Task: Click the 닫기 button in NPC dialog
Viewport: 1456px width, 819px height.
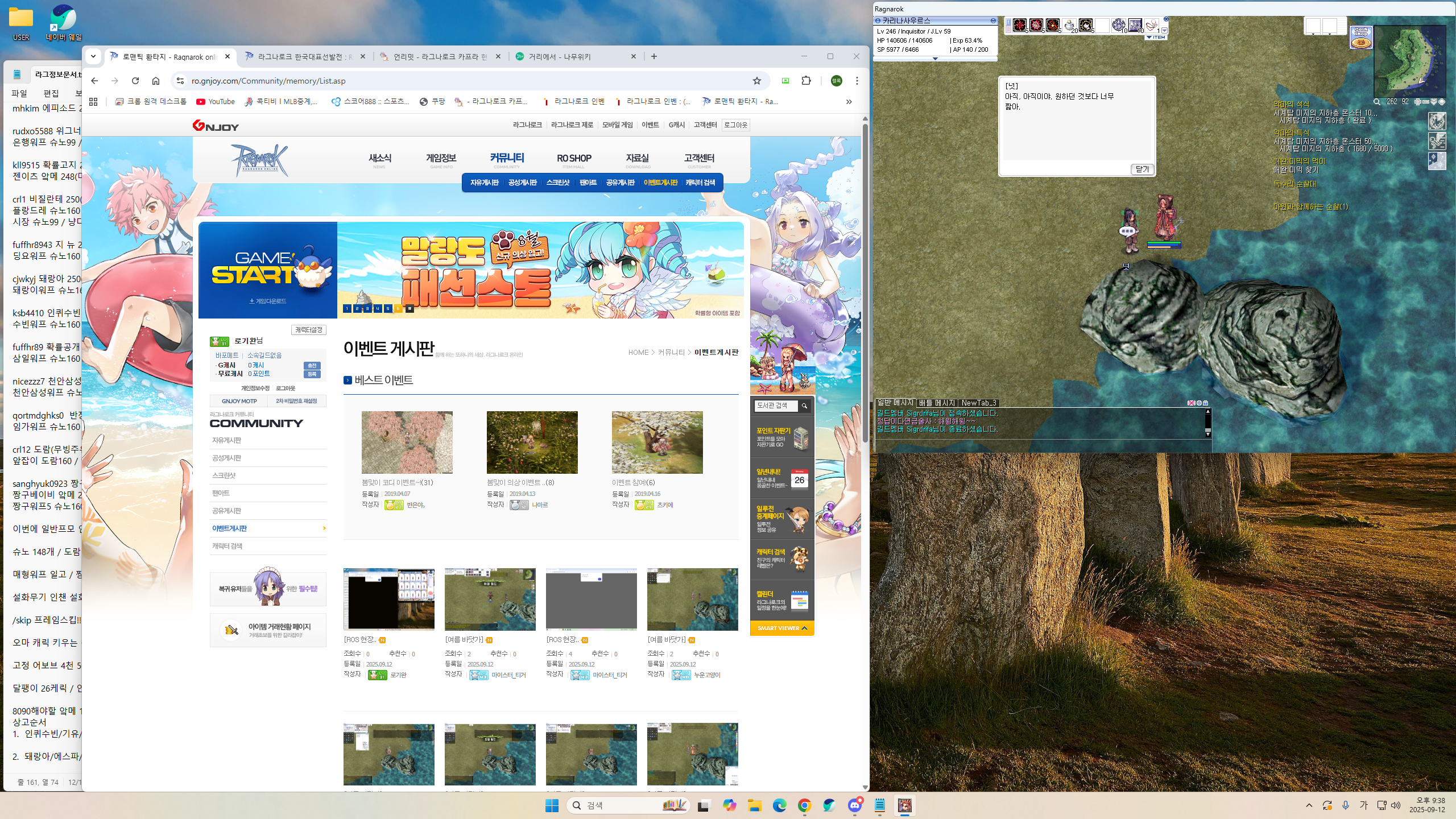Action: [1142, 169]
